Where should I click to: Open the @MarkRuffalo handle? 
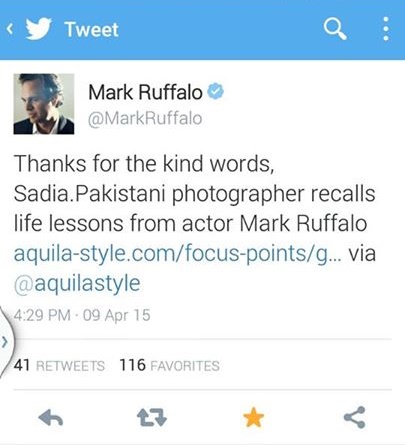point(145,119)
